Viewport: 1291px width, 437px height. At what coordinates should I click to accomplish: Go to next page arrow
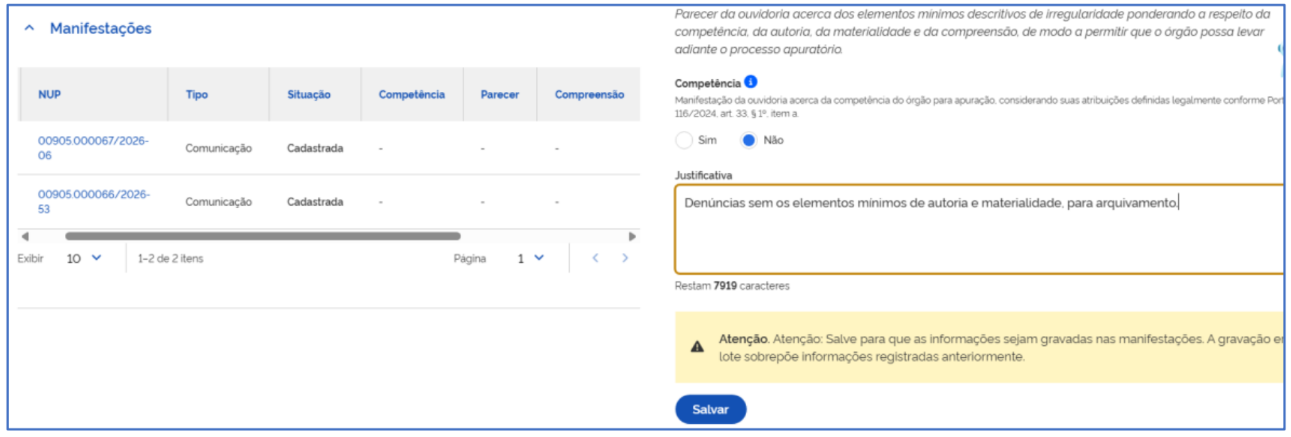pyautogui.click(x=625, y=258)
